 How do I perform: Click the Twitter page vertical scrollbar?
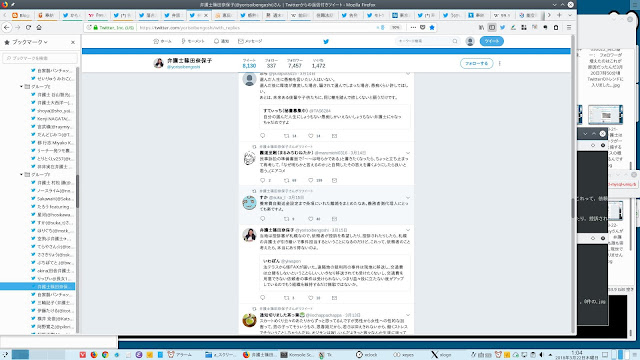(573, 184)
